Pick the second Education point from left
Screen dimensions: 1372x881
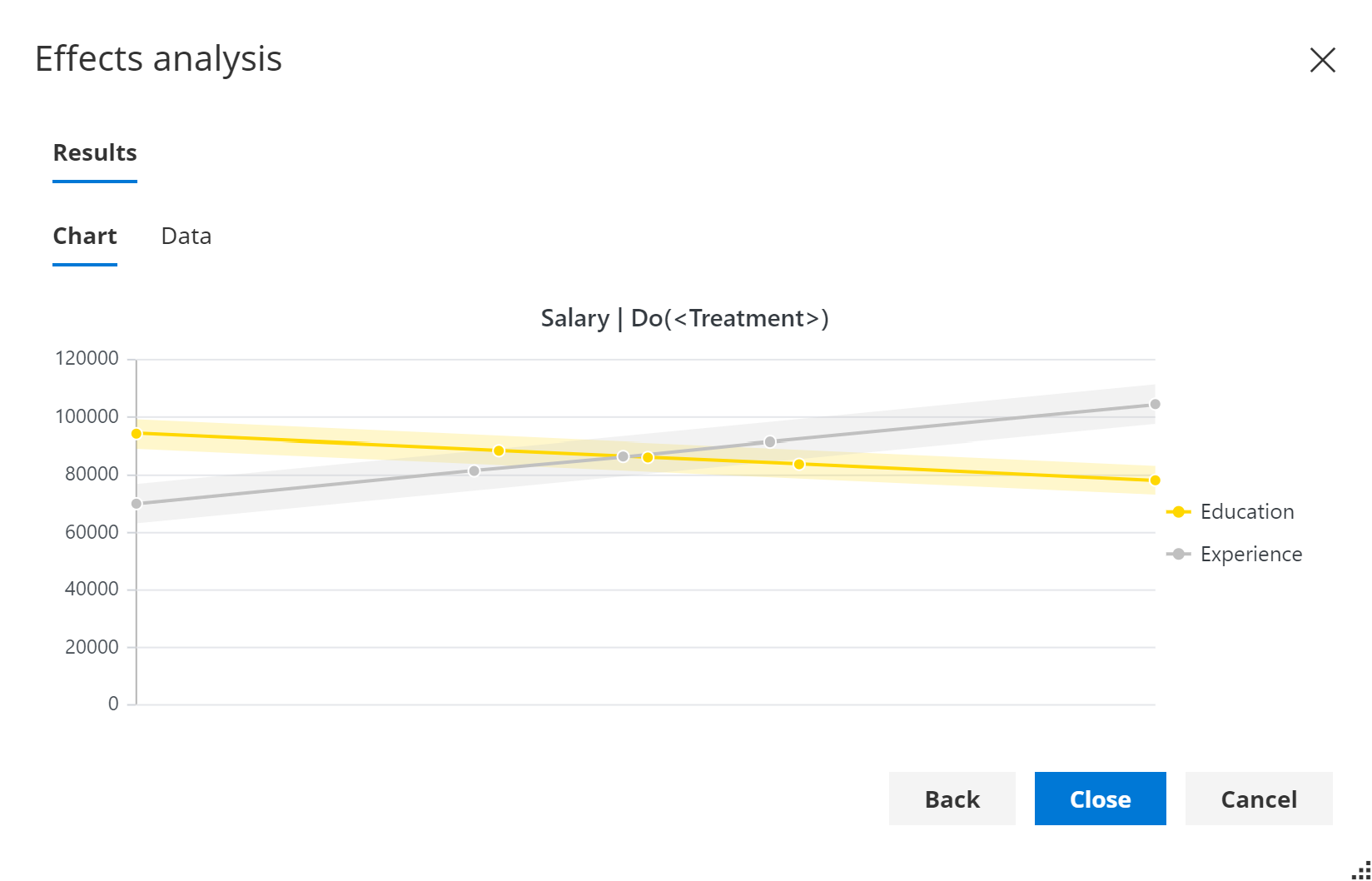click(x=499, y=451)
